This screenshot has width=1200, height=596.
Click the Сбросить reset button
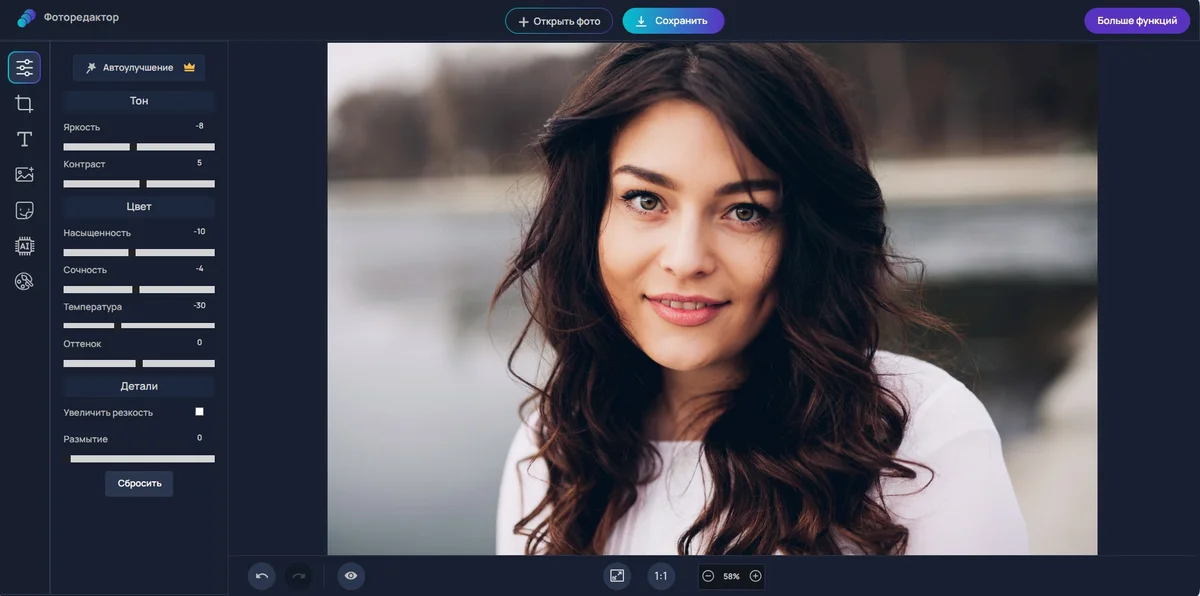[x=139, y=483]
